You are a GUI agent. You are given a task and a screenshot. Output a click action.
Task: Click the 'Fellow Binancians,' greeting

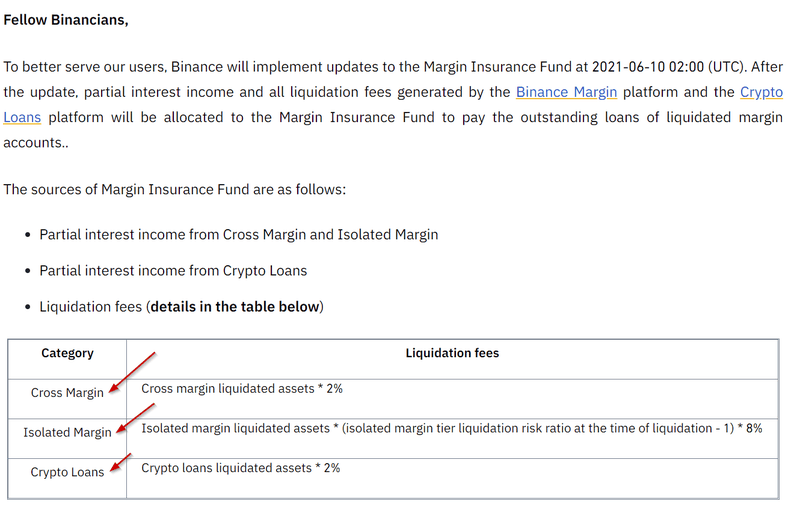[x=66, y=19]
